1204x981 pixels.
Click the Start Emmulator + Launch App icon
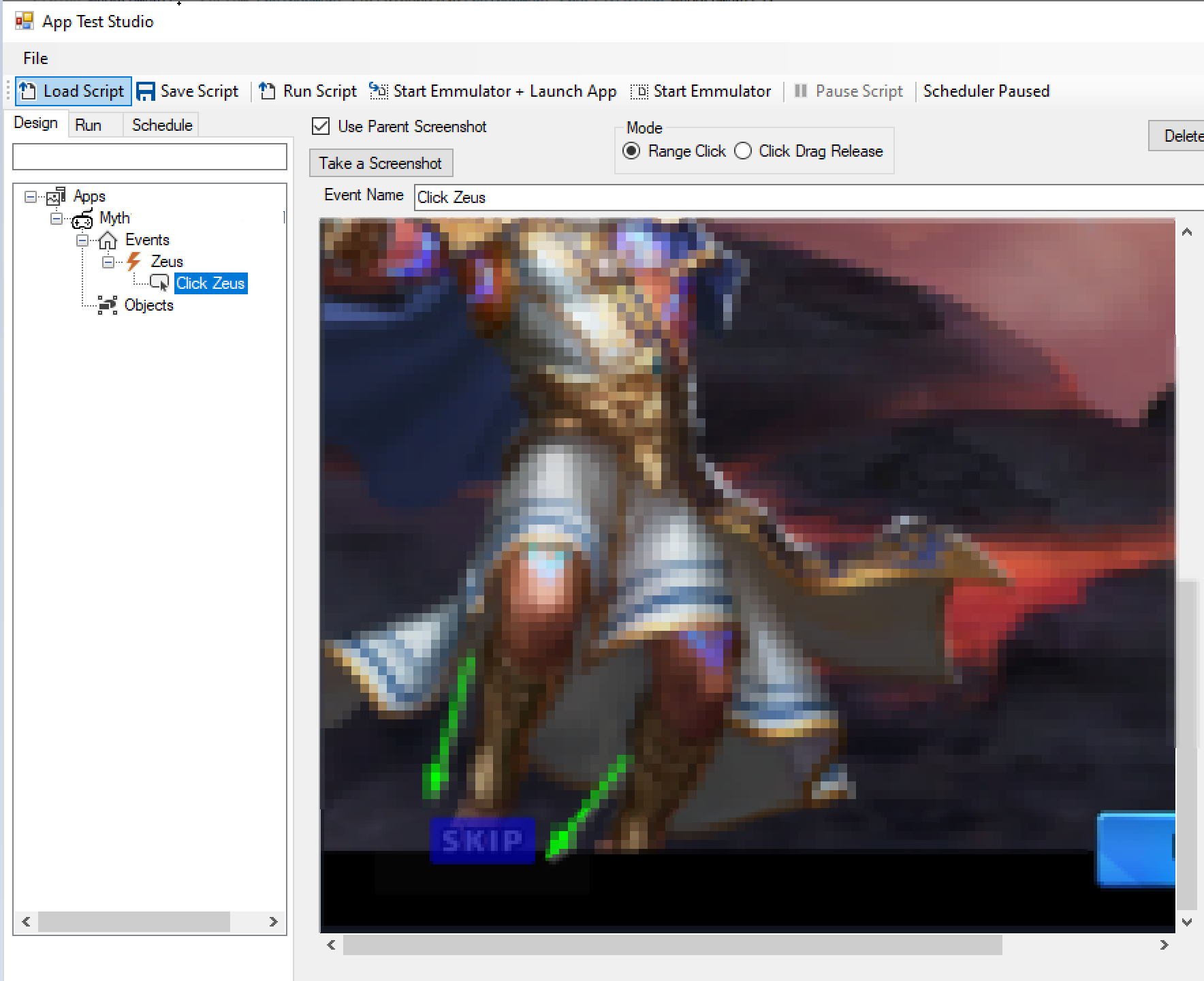(378, 91)
